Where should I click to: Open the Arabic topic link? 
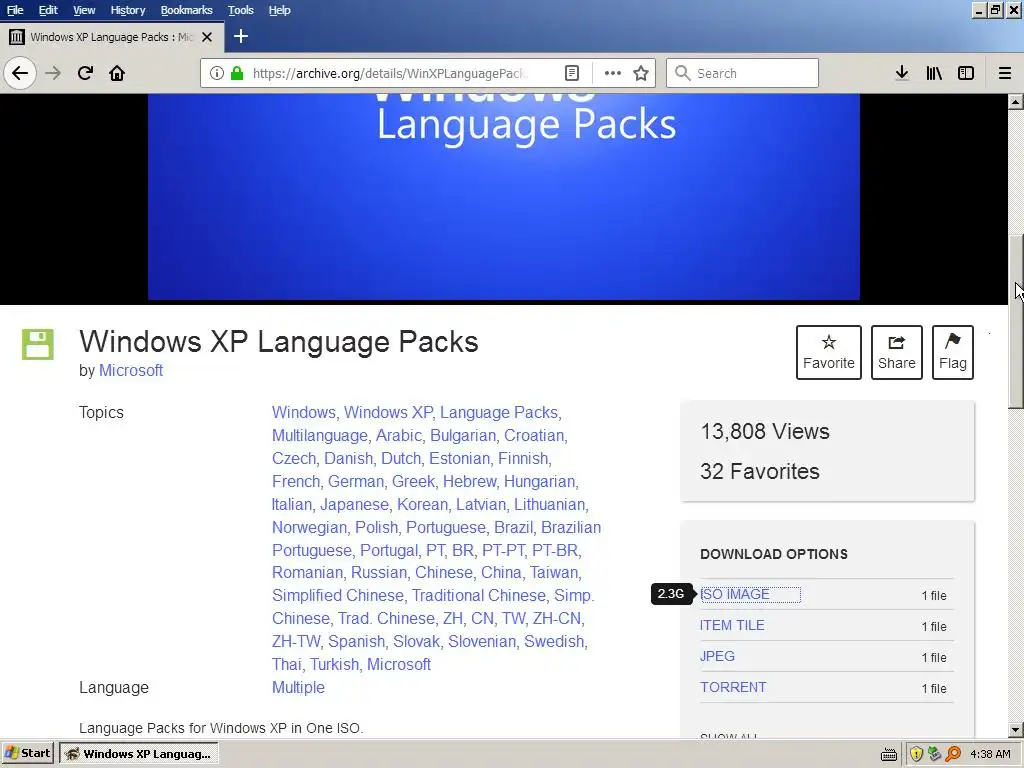(399, 436)
